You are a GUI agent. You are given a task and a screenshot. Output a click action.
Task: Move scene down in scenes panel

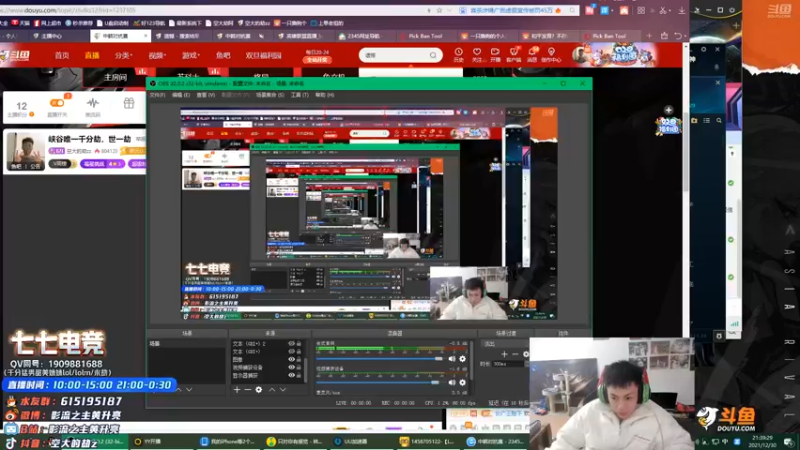(x=189, y=390)
